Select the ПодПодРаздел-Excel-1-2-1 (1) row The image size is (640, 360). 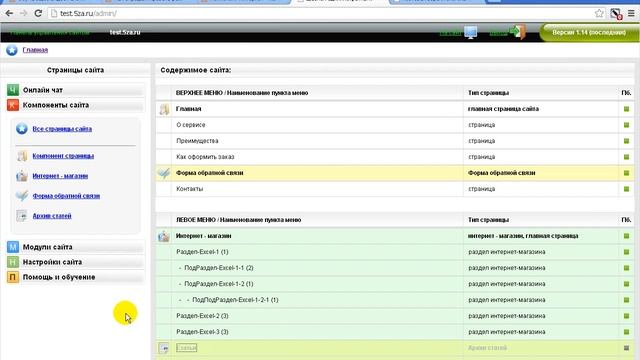[x=235, y=300]
